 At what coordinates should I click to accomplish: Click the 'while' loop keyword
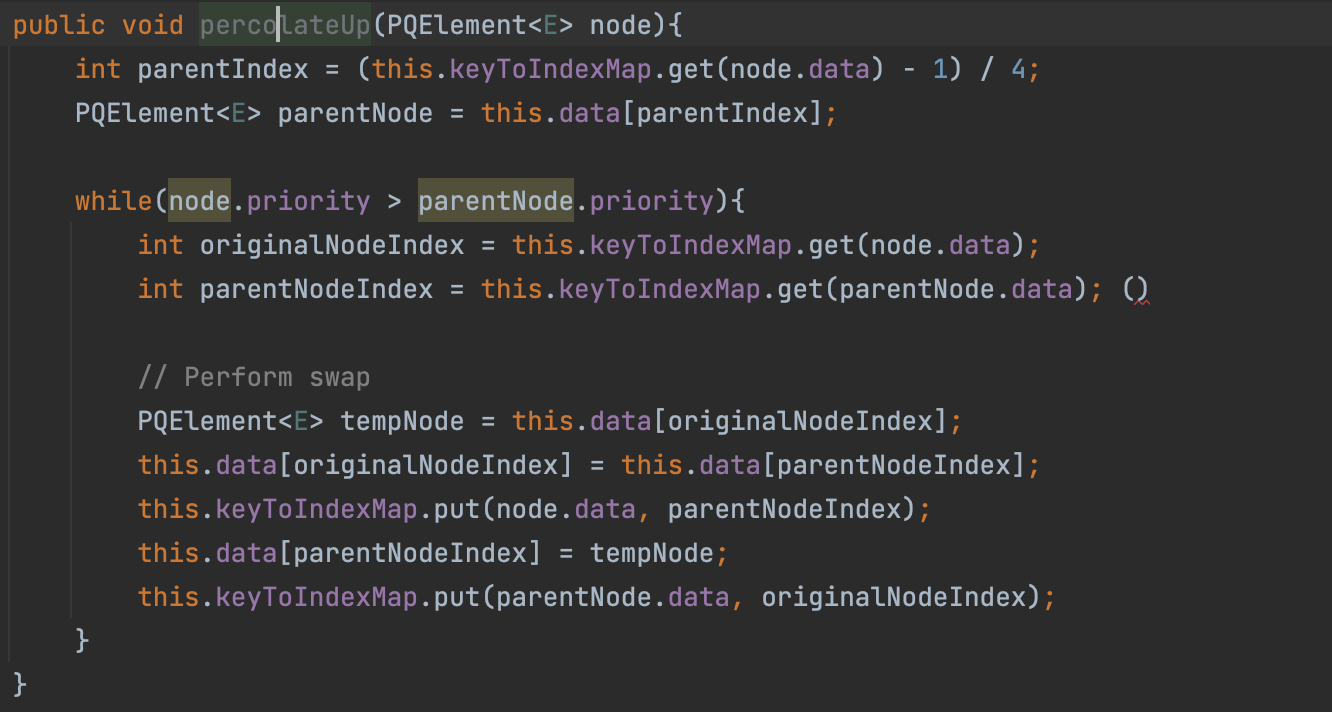[x=113, y=201]
